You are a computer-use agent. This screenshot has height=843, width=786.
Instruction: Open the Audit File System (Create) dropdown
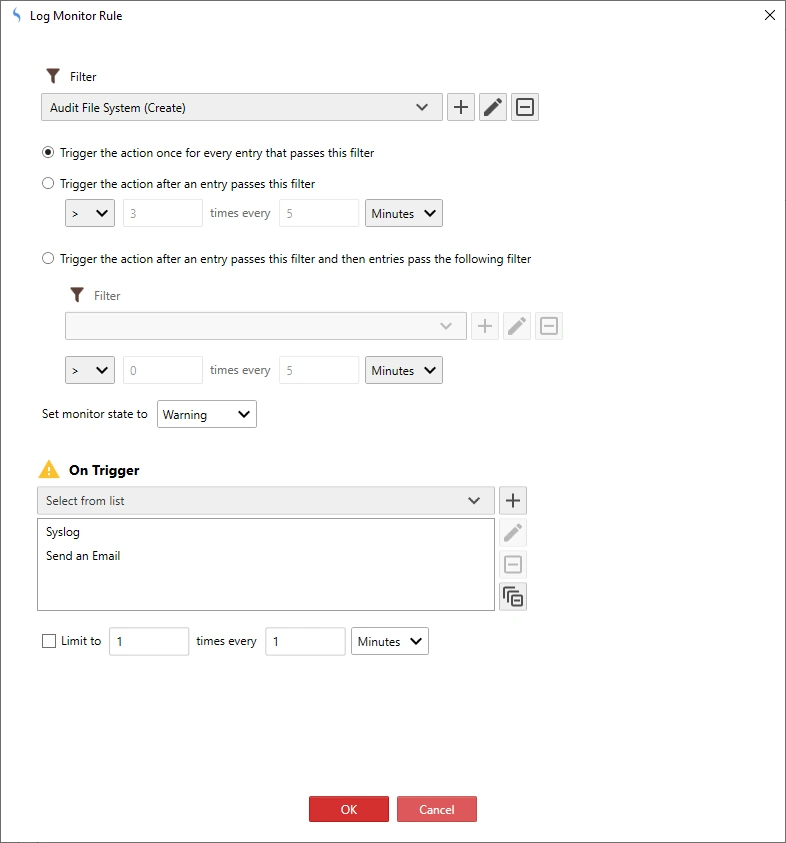(x=240, y=107)
